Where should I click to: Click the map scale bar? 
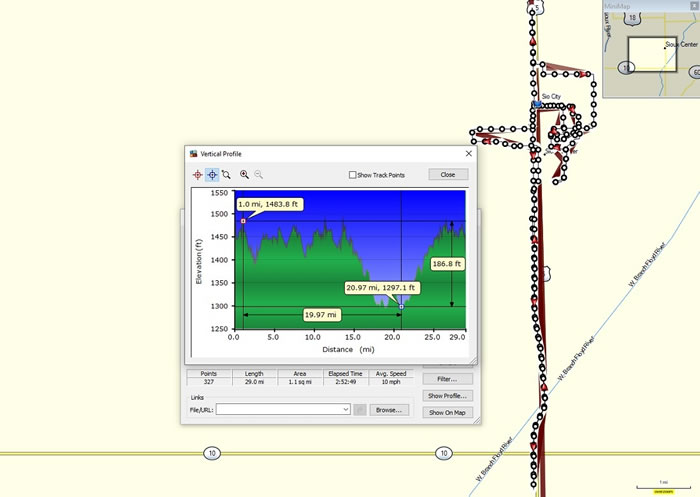click(x=663, y=487)
